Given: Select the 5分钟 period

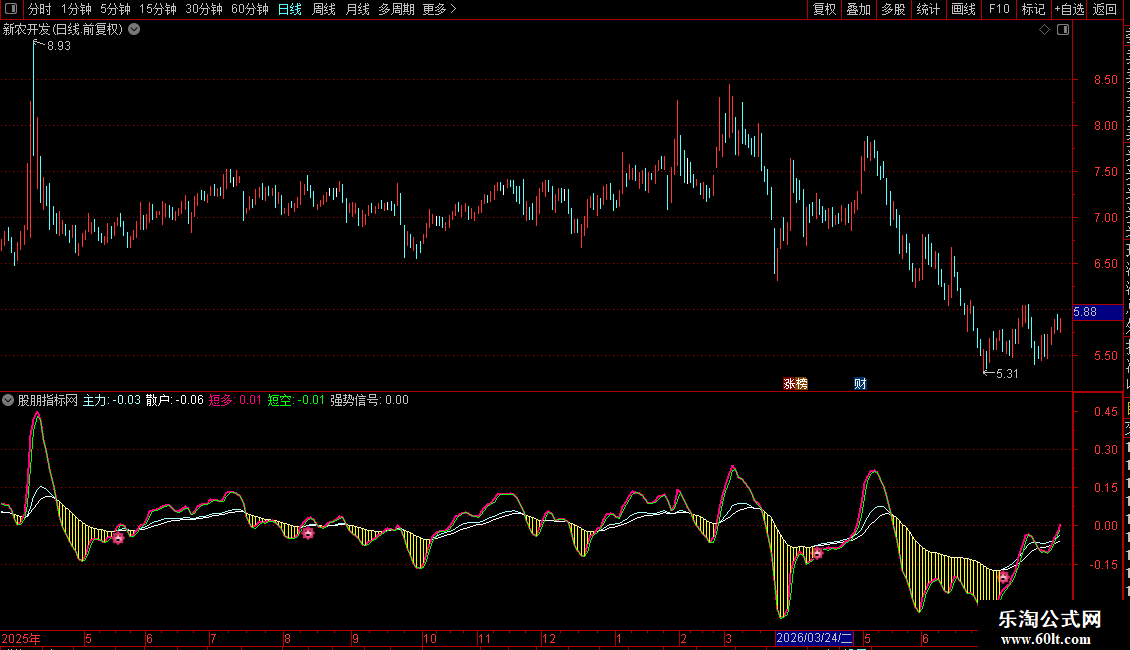Looking at the screenshot, I should point(115,9).
